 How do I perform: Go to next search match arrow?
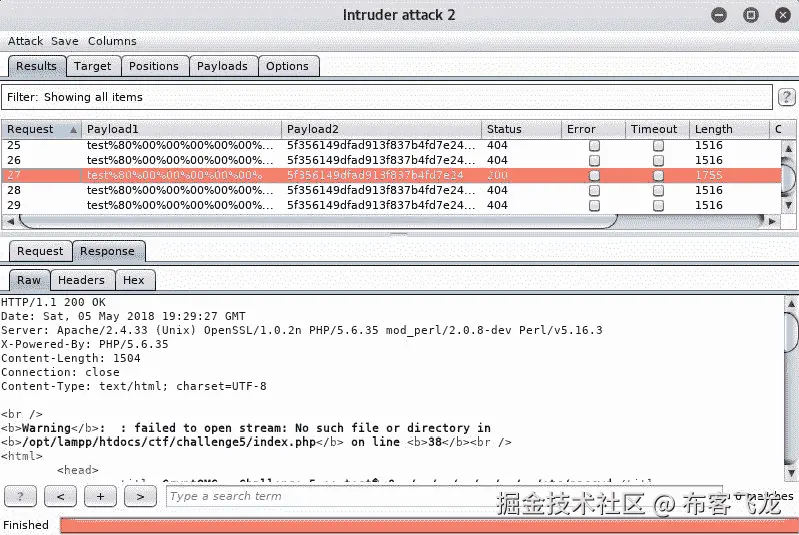(x=141, y=496)
